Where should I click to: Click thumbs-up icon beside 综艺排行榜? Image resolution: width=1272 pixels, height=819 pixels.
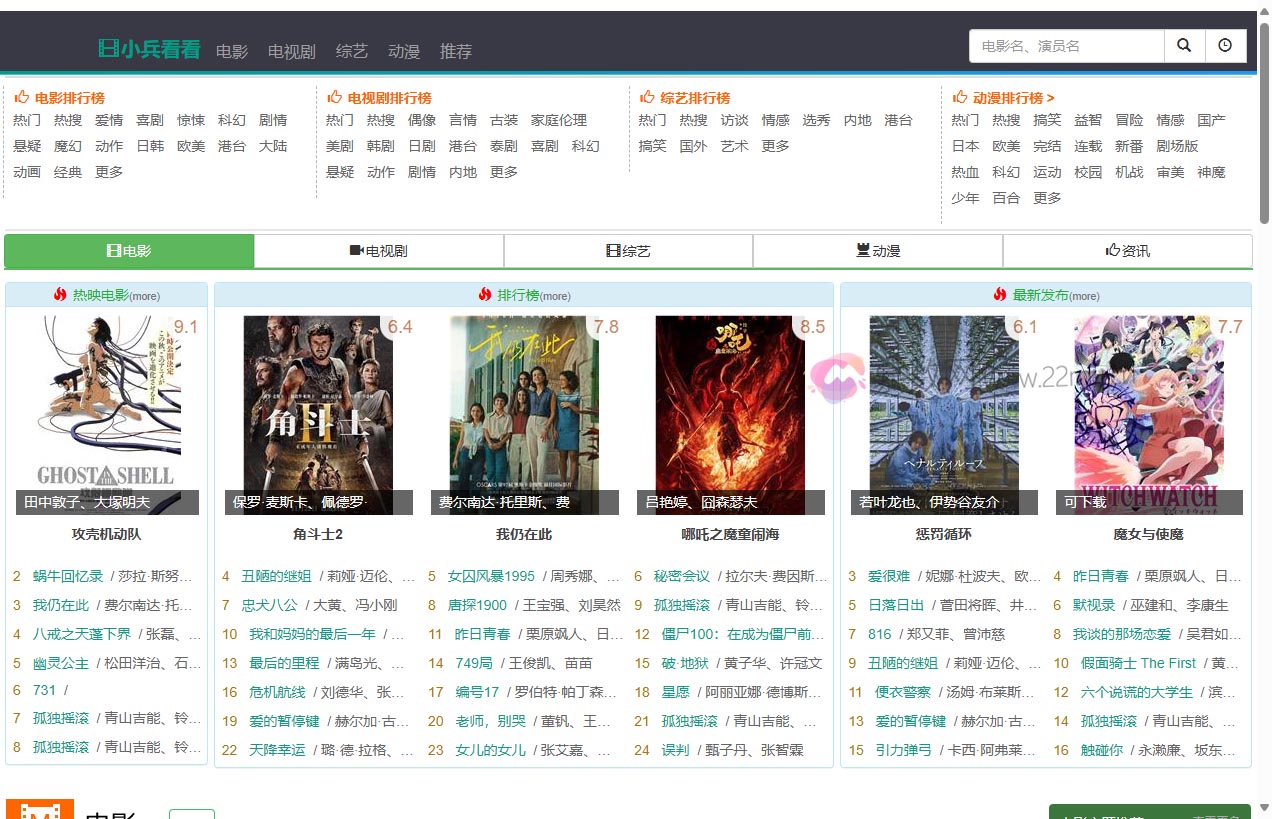pos(647,98)
